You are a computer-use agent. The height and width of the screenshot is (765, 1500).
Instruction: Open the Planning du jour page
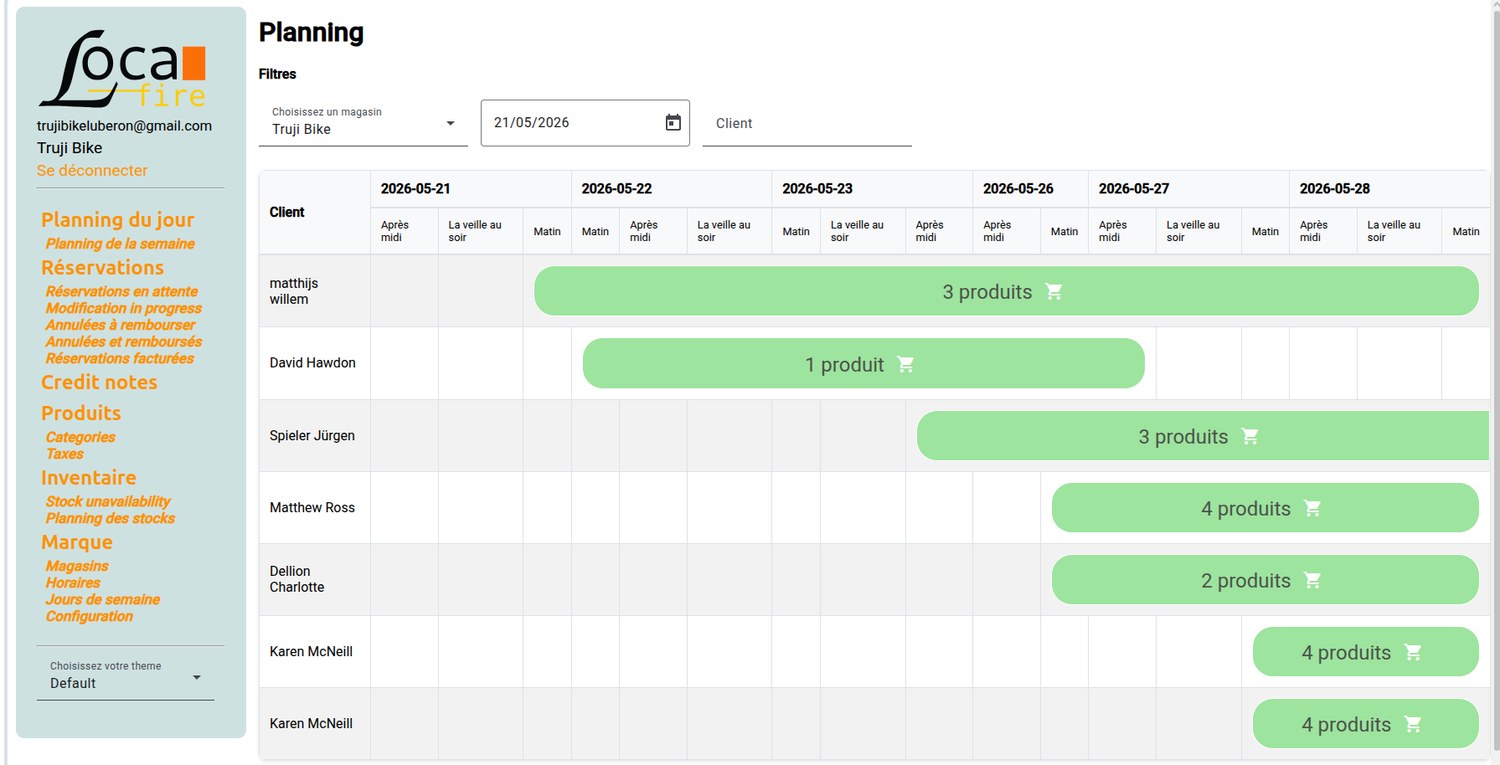click(118, 220)
